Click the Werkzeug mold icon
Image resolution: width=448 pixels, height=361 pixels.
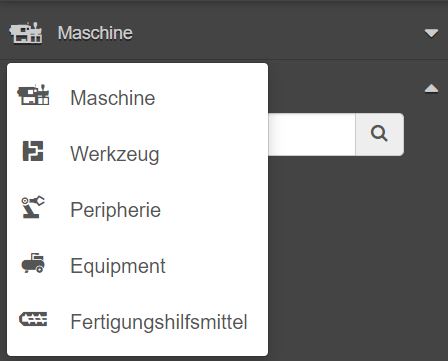33,151
